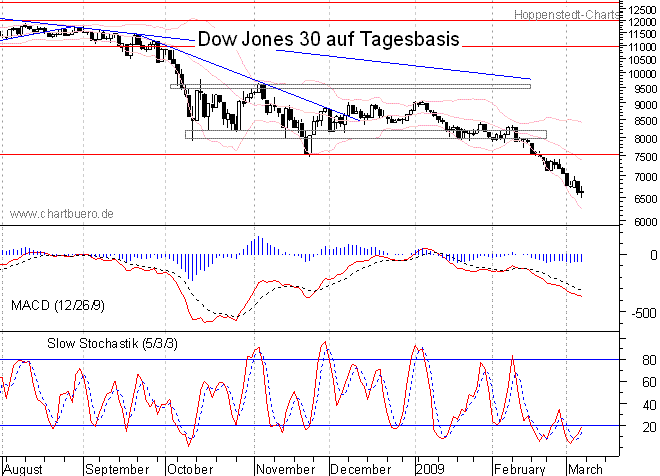Jump to October on the time axis
The height and width of the screenshot is (476, 660).
[x=191, y=468]
